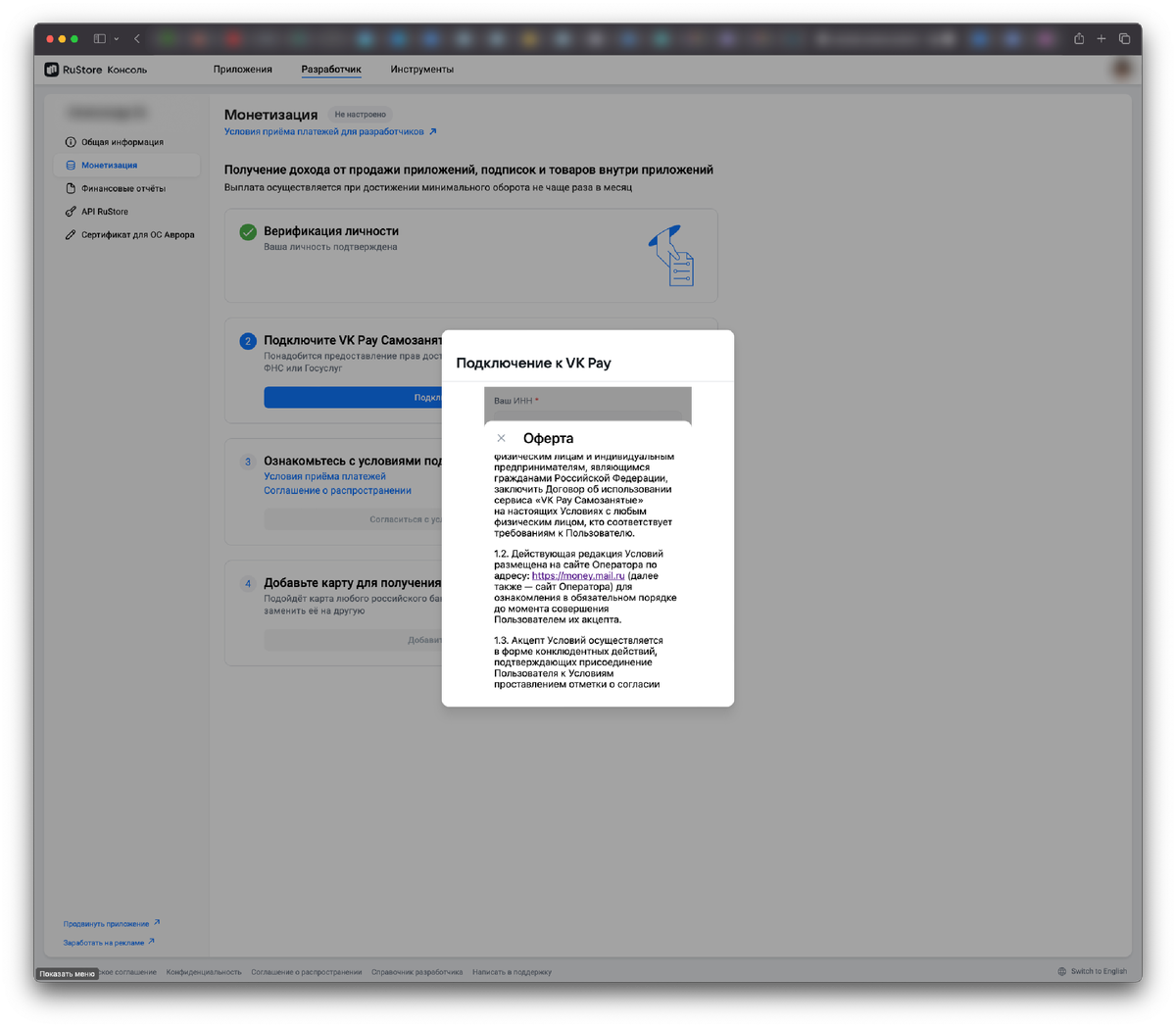This screenshot has width=1176, height=1027.
Task: Click the document icon beside Финансовые отчёты
Action: pos(71,188)
